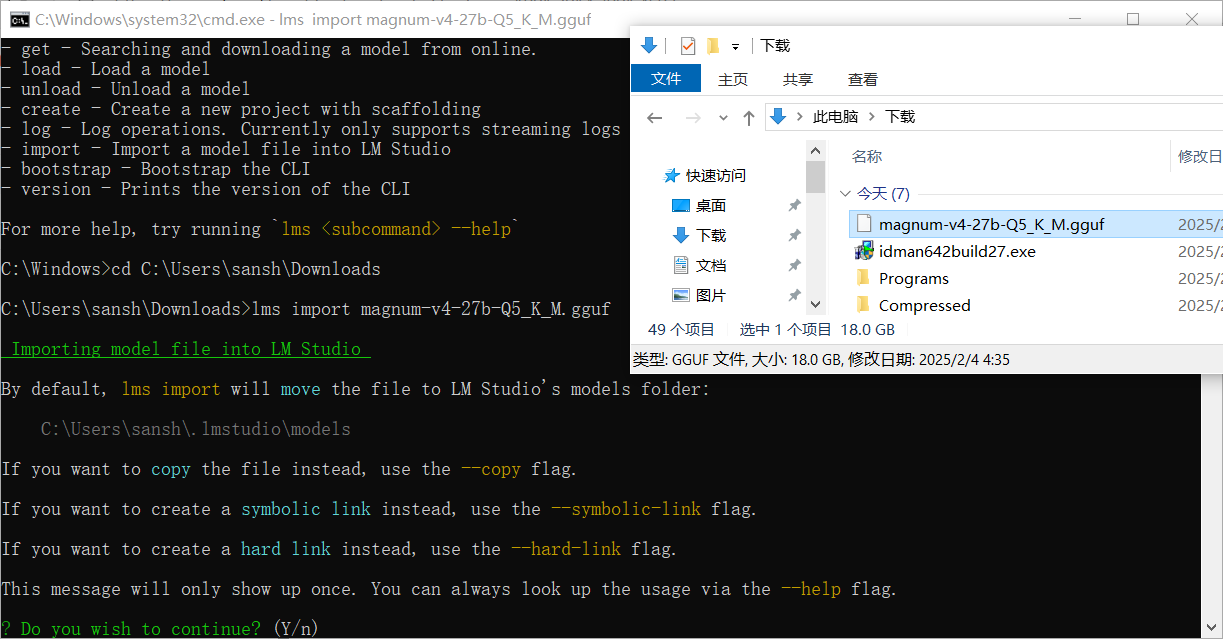Click the --copy flag text in cmd
Image resolution: width=1223 pixels, height=639 pixels.
coord(491,469)
